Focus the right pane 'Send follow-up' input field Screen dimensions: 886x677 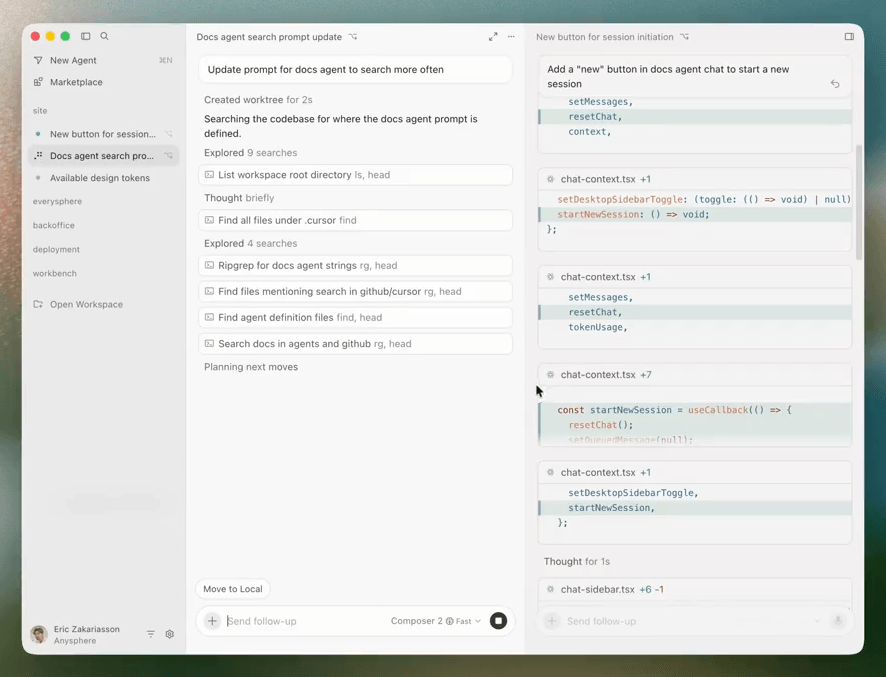[x=687, y=621]
